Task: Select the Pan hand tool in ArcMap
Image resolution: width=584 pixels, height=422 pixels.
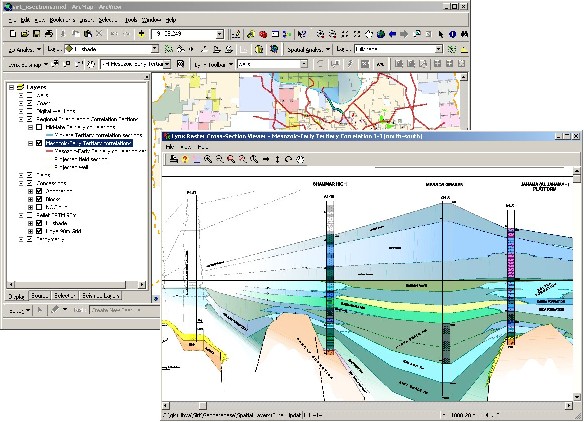Action: (x=369, y=34)
